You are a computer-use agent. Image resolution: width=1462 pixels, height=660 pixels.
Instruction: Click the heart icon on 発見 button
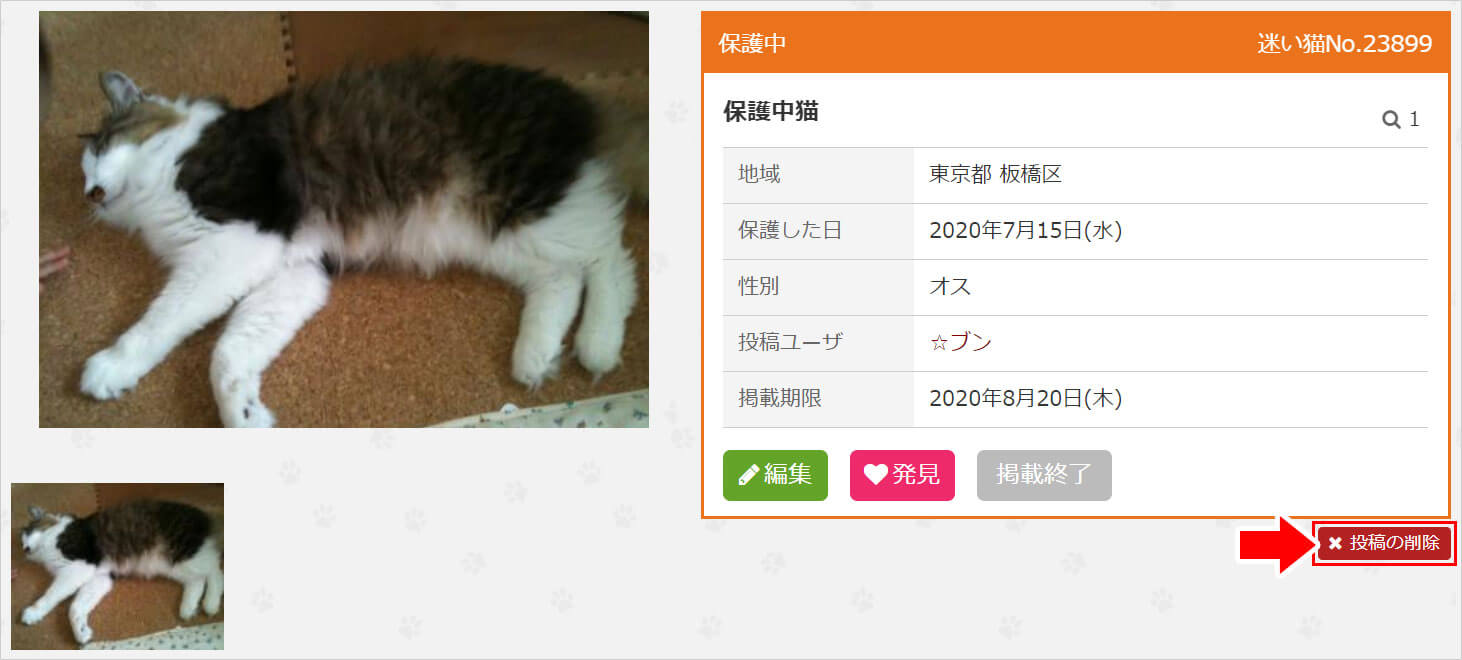(876, 475)
